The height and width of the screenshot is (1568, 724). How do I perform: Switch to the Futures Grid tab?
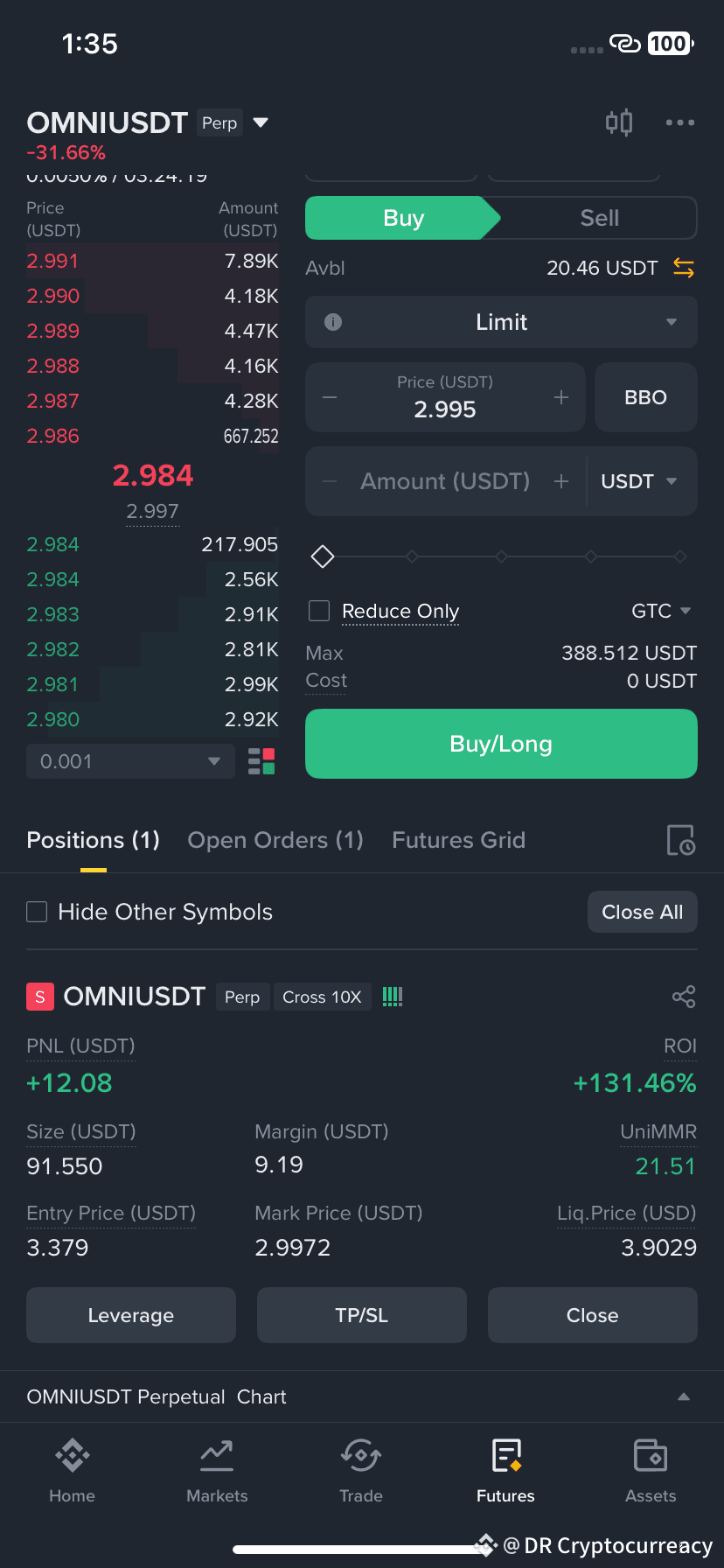click(x=459, y=840)
